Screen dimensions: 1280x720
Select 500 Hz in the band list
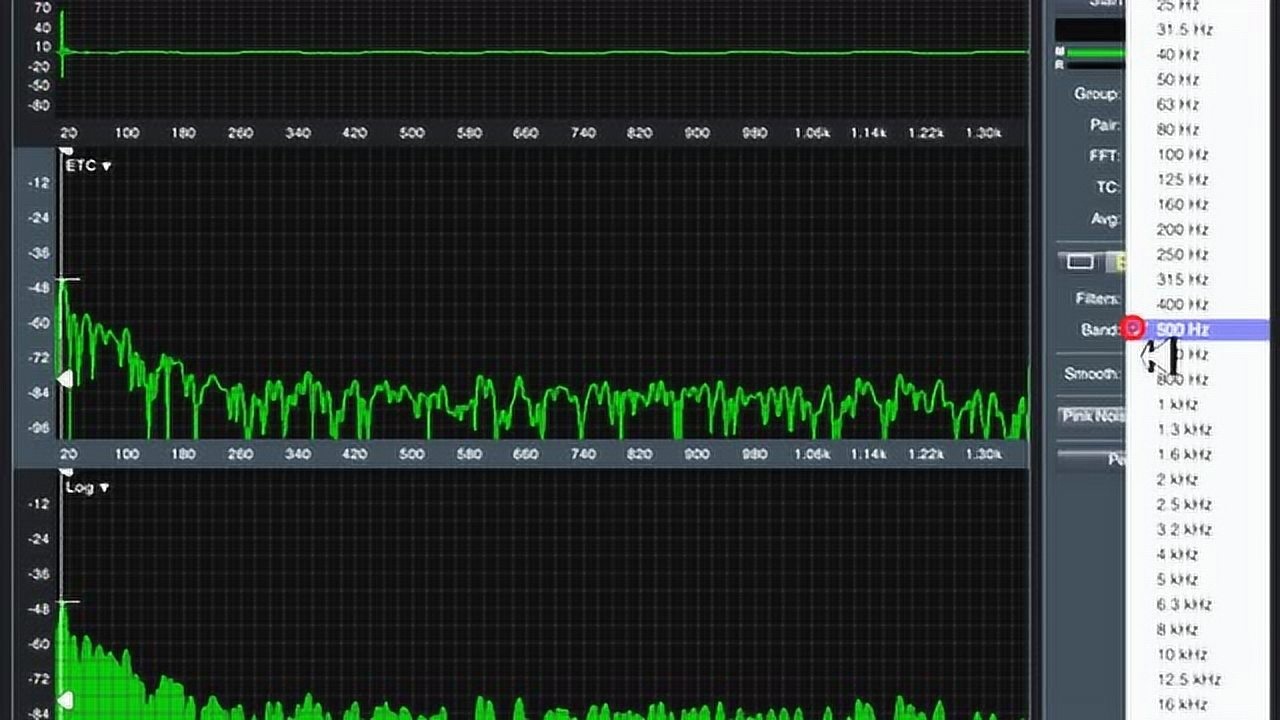pyautogui.click(x=1183, y=330)
